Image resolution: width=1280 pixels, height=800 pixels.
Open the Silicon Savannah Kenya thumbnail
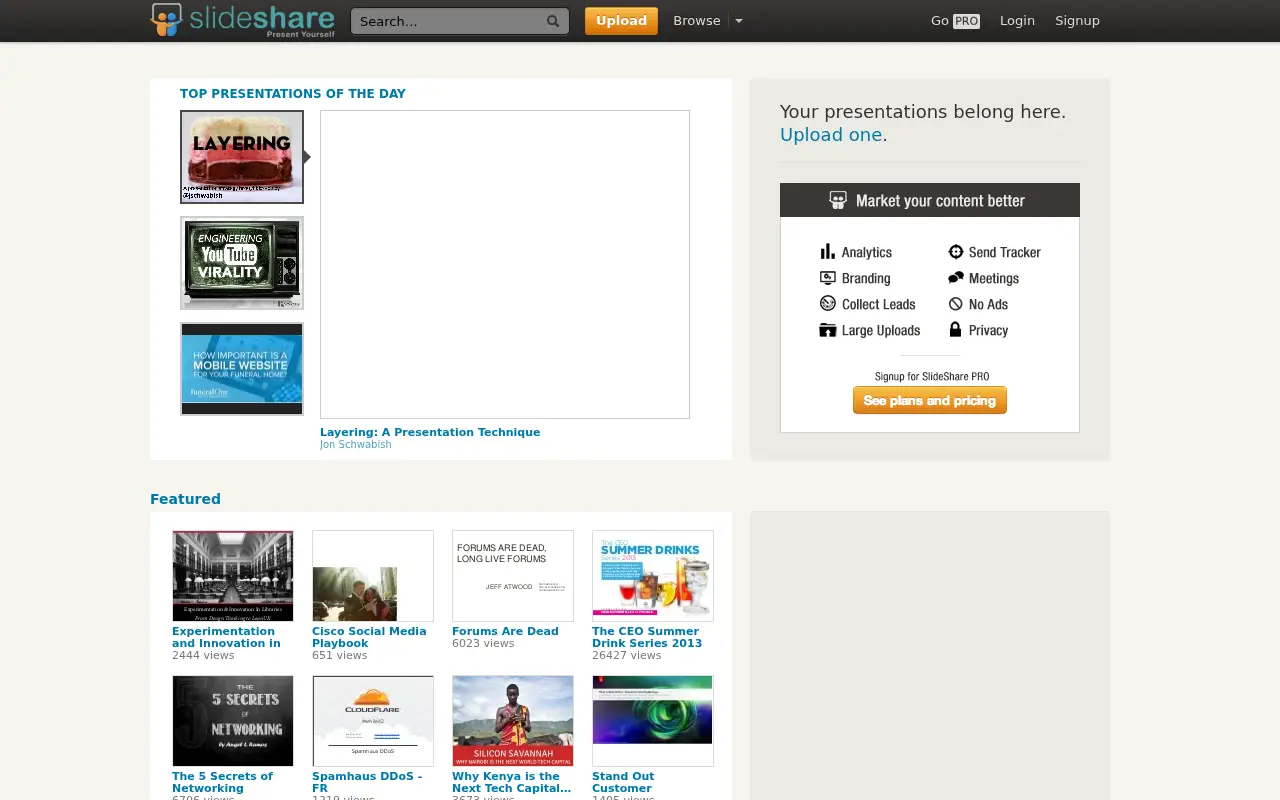click(x=513, y=721)
